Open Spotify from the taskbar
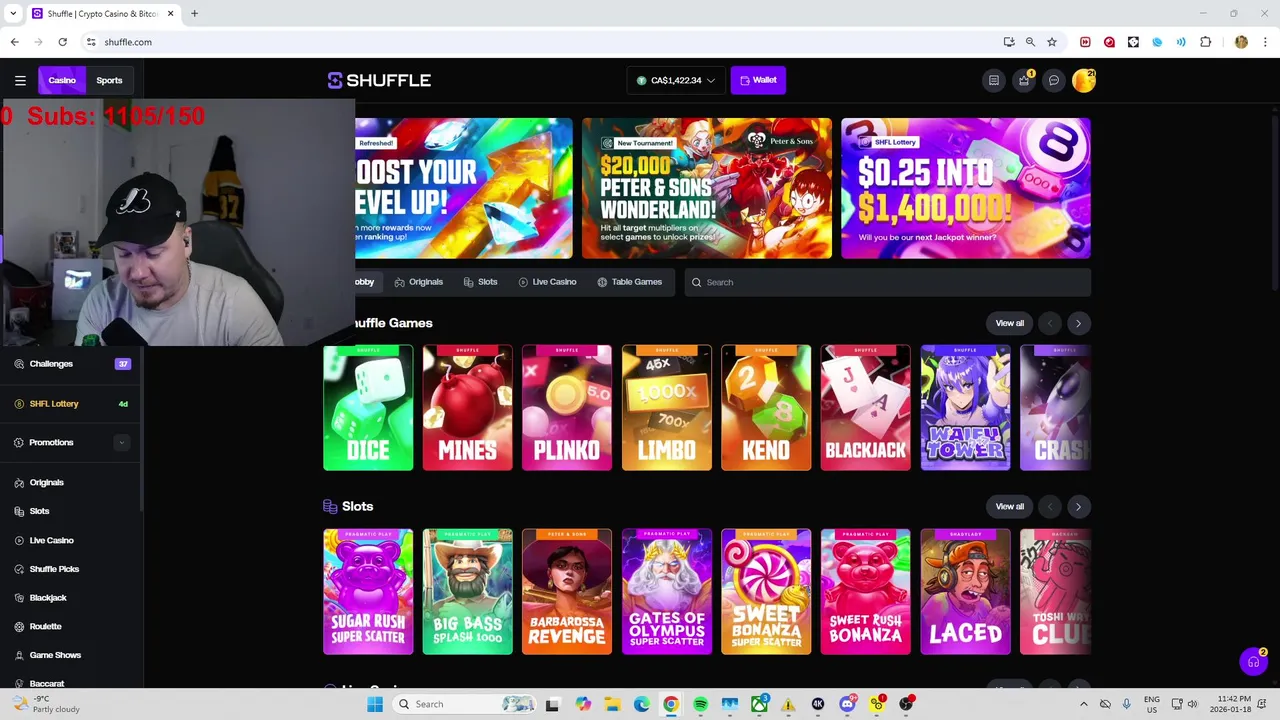The image size is (1280, 720). [700, 704]
